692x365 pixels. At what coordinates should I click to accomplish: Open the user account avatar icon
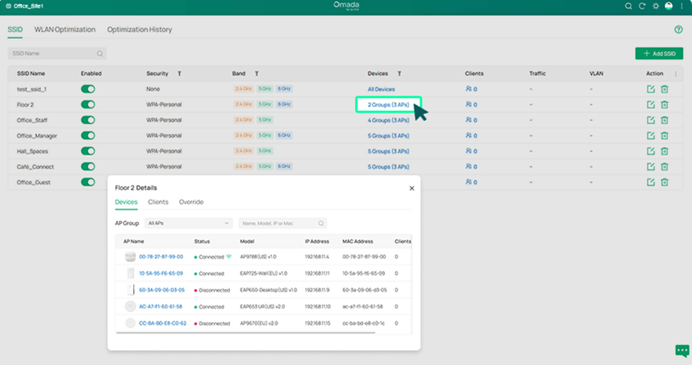[x=669, y=6]
